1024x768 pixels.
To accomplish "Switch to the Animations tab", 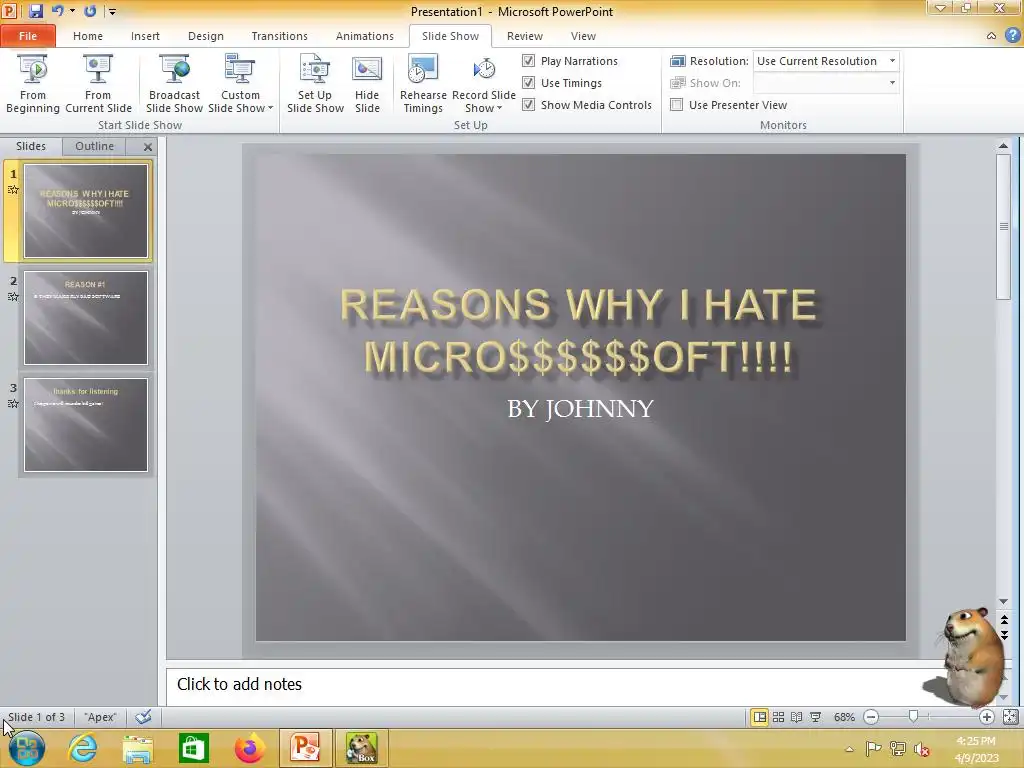I will [x=364, y=36].
